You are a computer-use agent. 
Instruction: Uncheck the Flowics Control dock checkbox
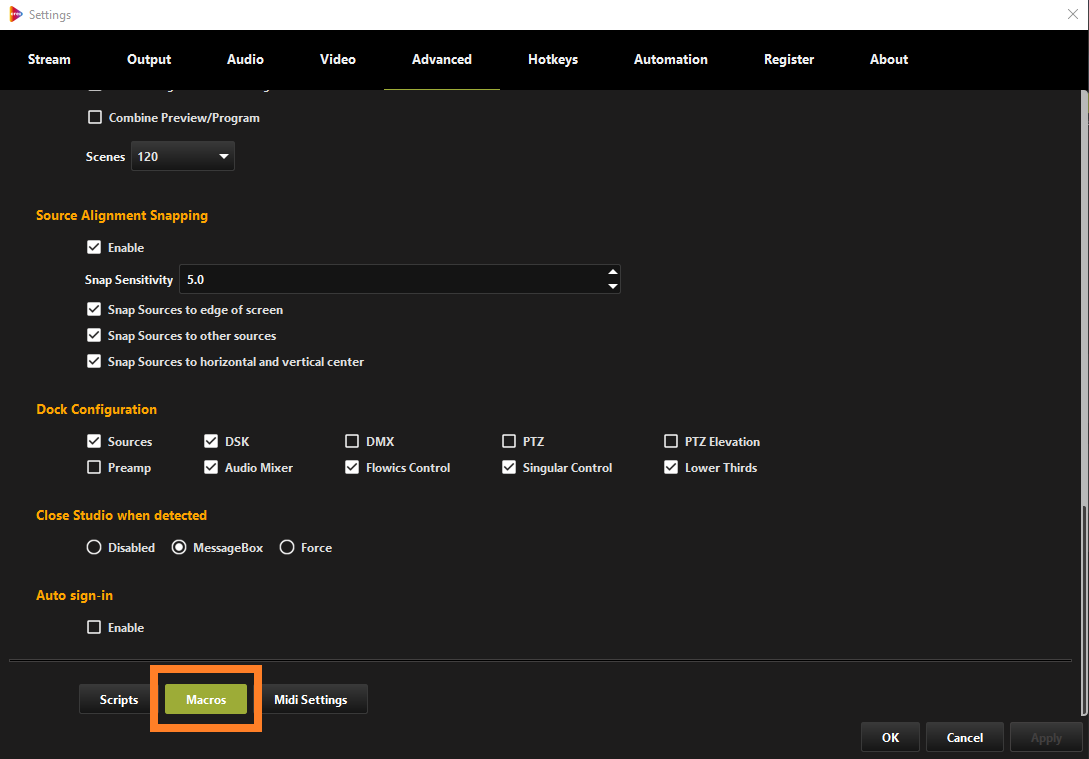click(x=352, y=467)
